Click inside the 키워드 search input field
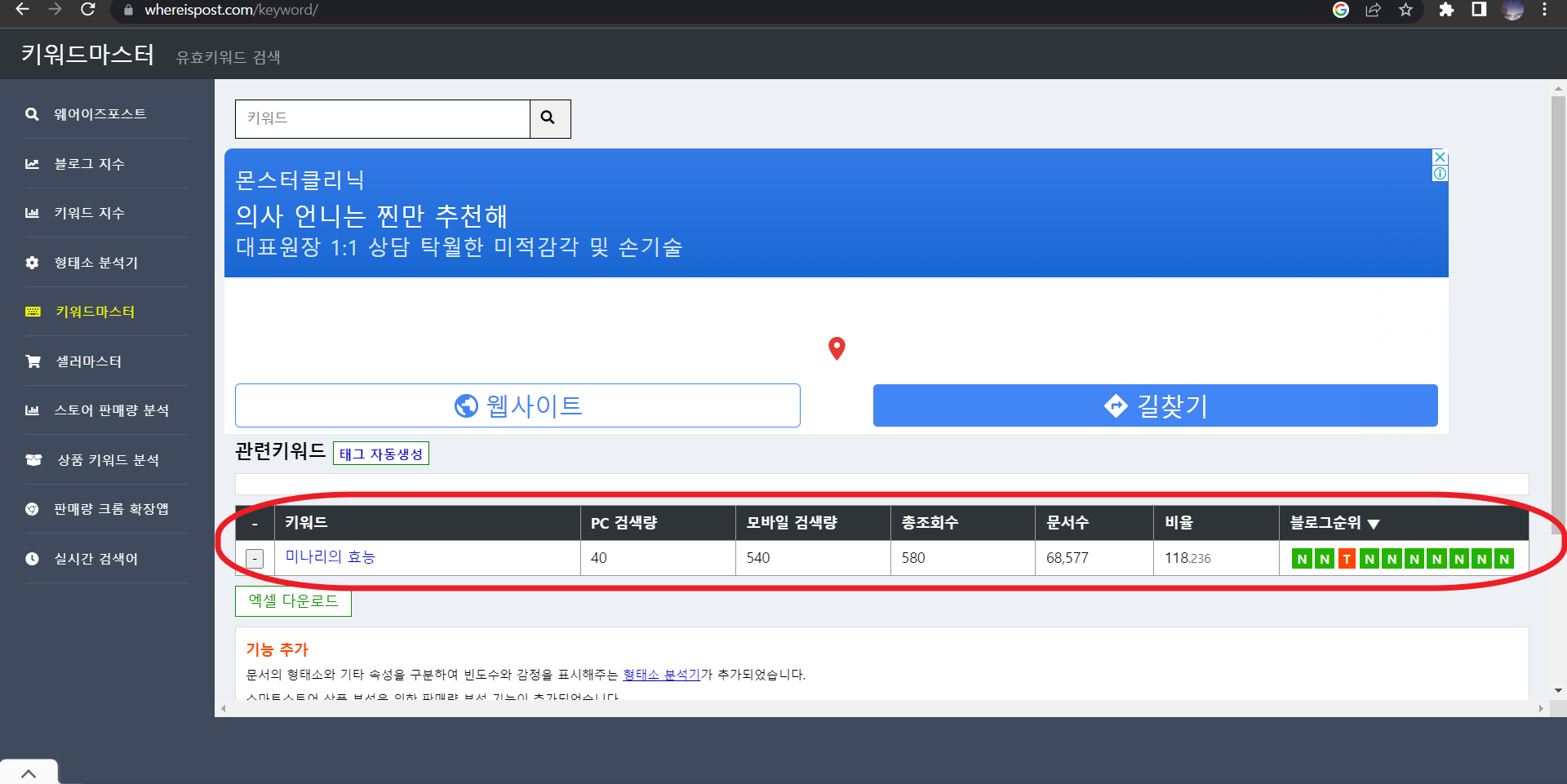The height and width of the screenshot is (784, 1567). 381,118
